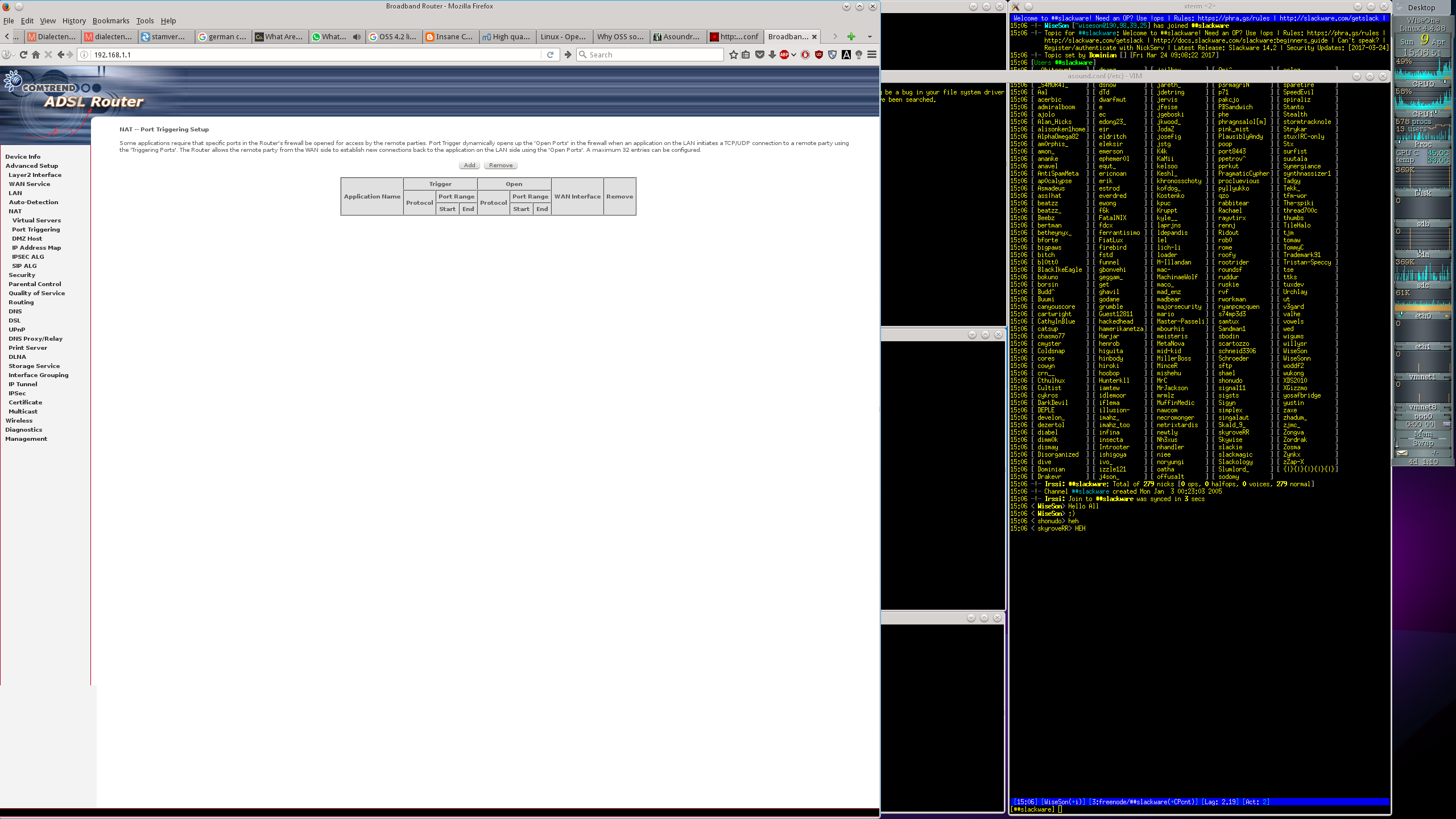Open the list-all-tabs dropdown arrow
Screen dimensions: 1456x819
[870, 36]
